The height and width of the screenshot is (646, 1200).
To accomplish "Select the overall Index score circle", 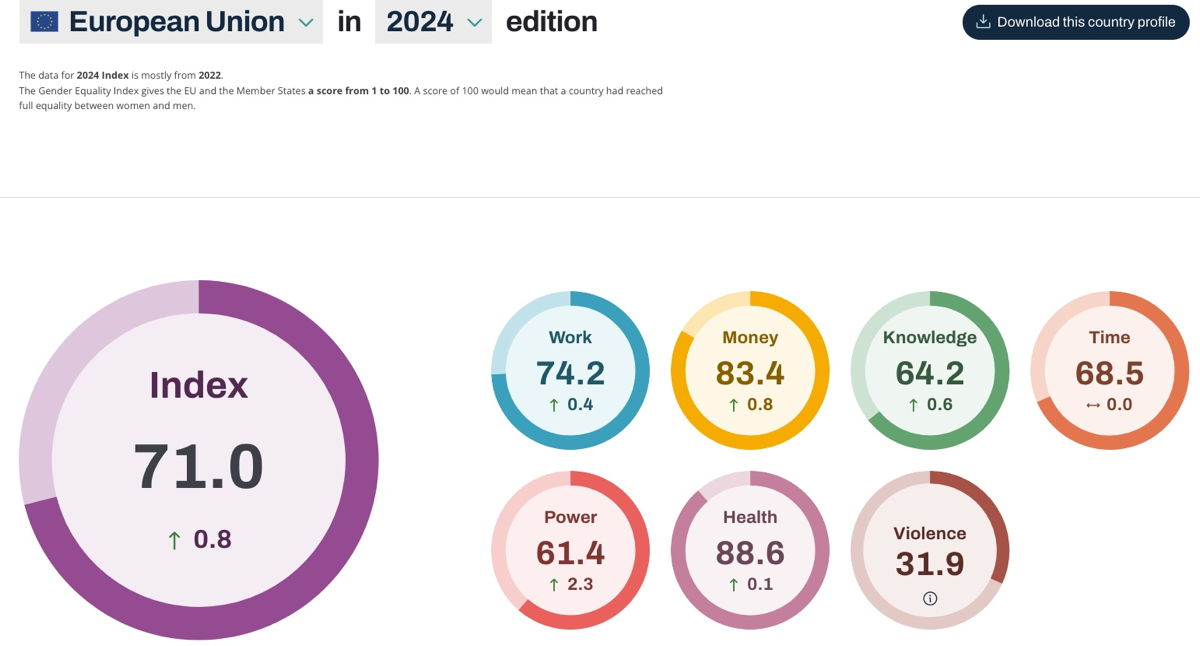I will click(x=199, y=460).
